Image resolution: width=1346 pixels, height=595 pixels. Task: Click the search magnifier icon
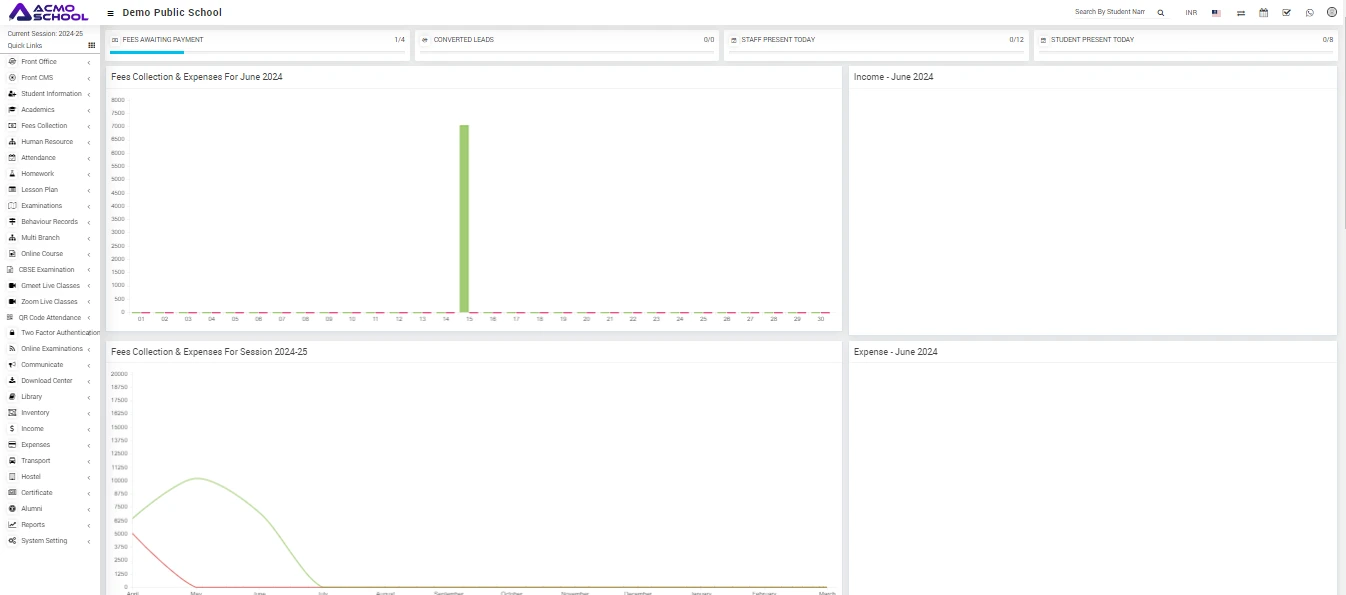pyautogui.click(x=1161, y=13)
